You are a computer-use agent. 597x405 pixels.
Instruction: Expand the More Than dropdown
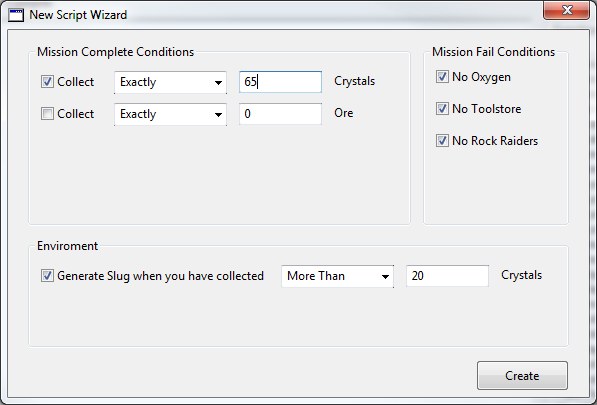coord(337,276)
